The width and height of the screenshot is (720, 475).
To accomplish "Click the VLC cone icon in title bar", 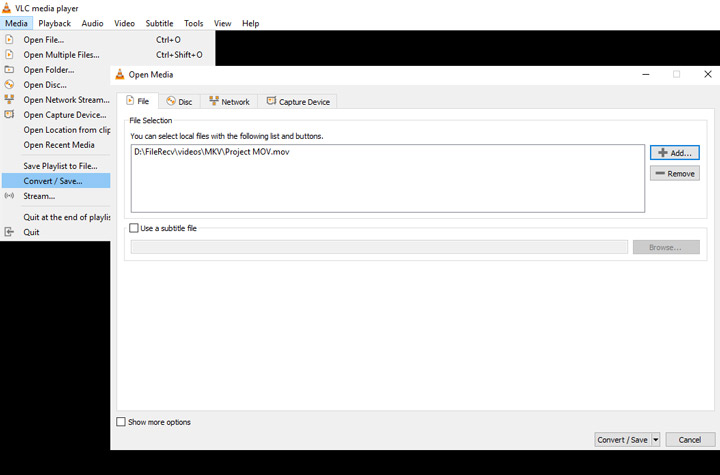I will coord(6,8).
